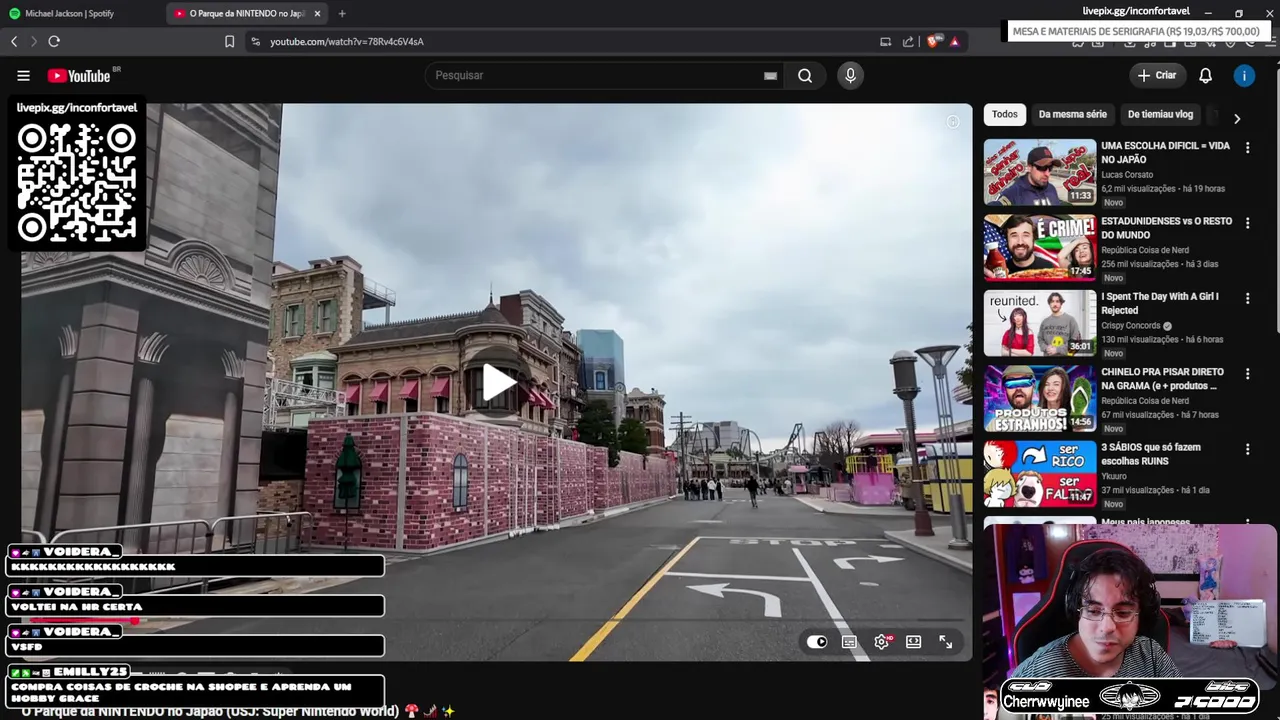The height and width of the screenshot is (720, 1280).
Task: Open the player settings gear with HD badge
Action: click(x=881, y=642)
